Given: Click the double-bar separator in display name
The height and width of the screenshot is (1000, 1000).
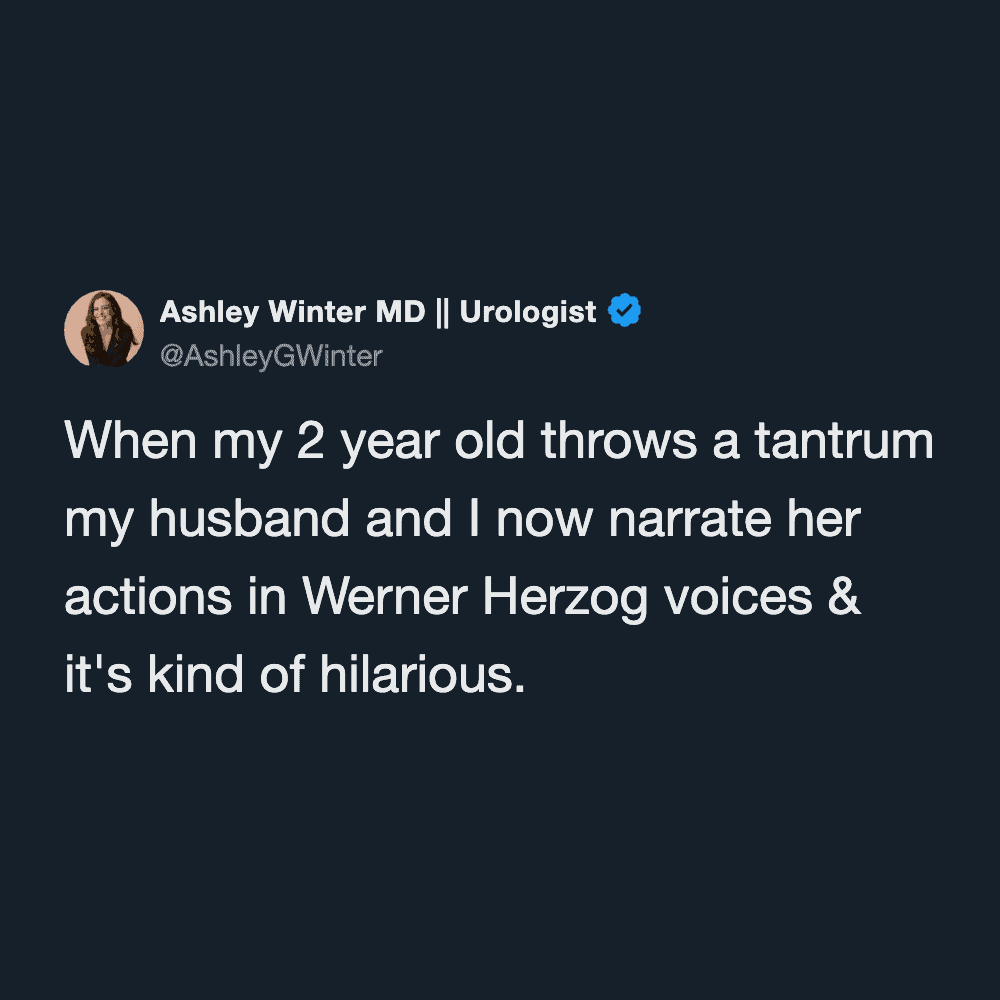Looking at the screenshot, I should pyautogui.click(x=442, y=313).
